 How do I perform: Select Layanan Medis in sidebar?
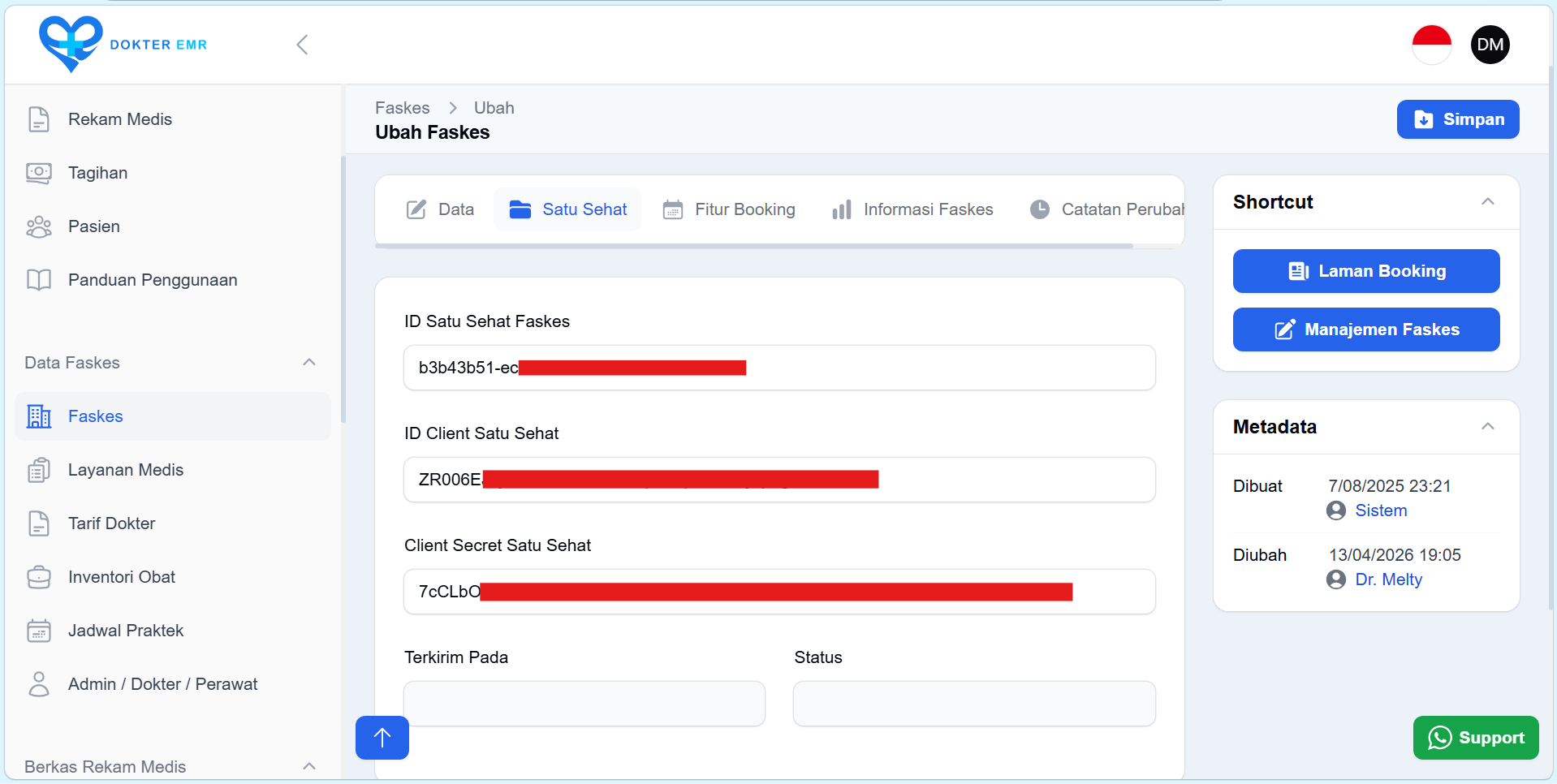[173, 470]
